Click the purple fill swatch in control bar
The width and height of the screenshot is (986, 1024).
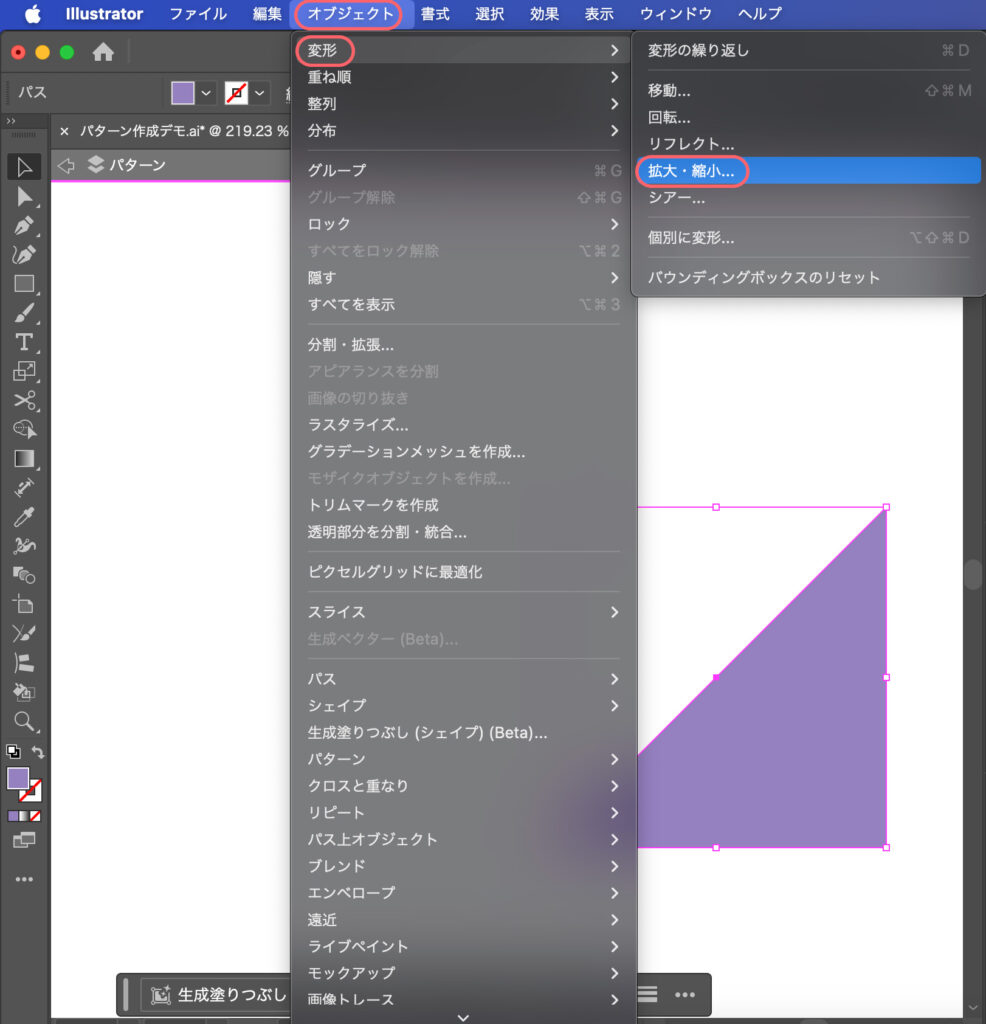182,93
